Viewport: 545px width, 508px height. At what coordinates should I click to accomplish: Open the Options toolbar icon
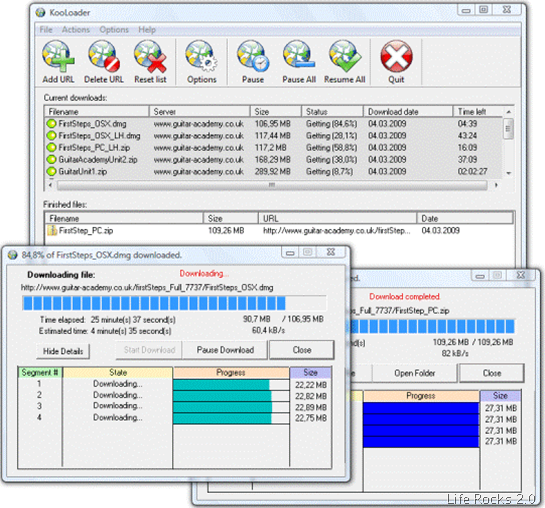click(202, 62)
